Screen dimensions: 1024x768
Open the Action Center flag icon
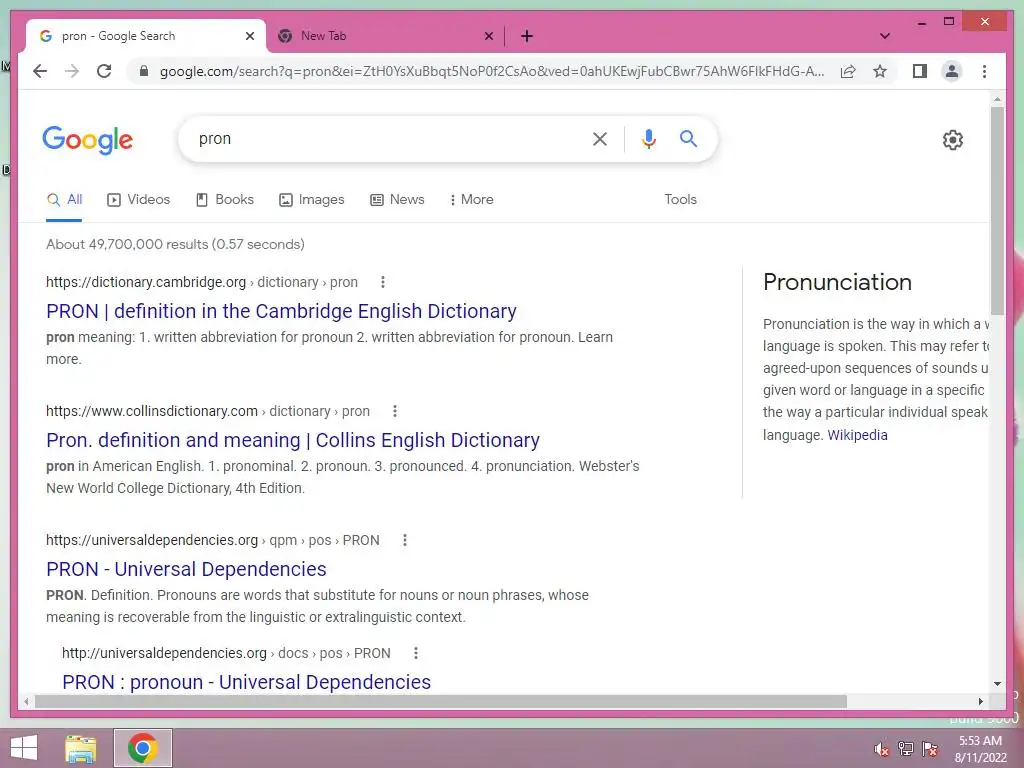(x=930, y=749)
